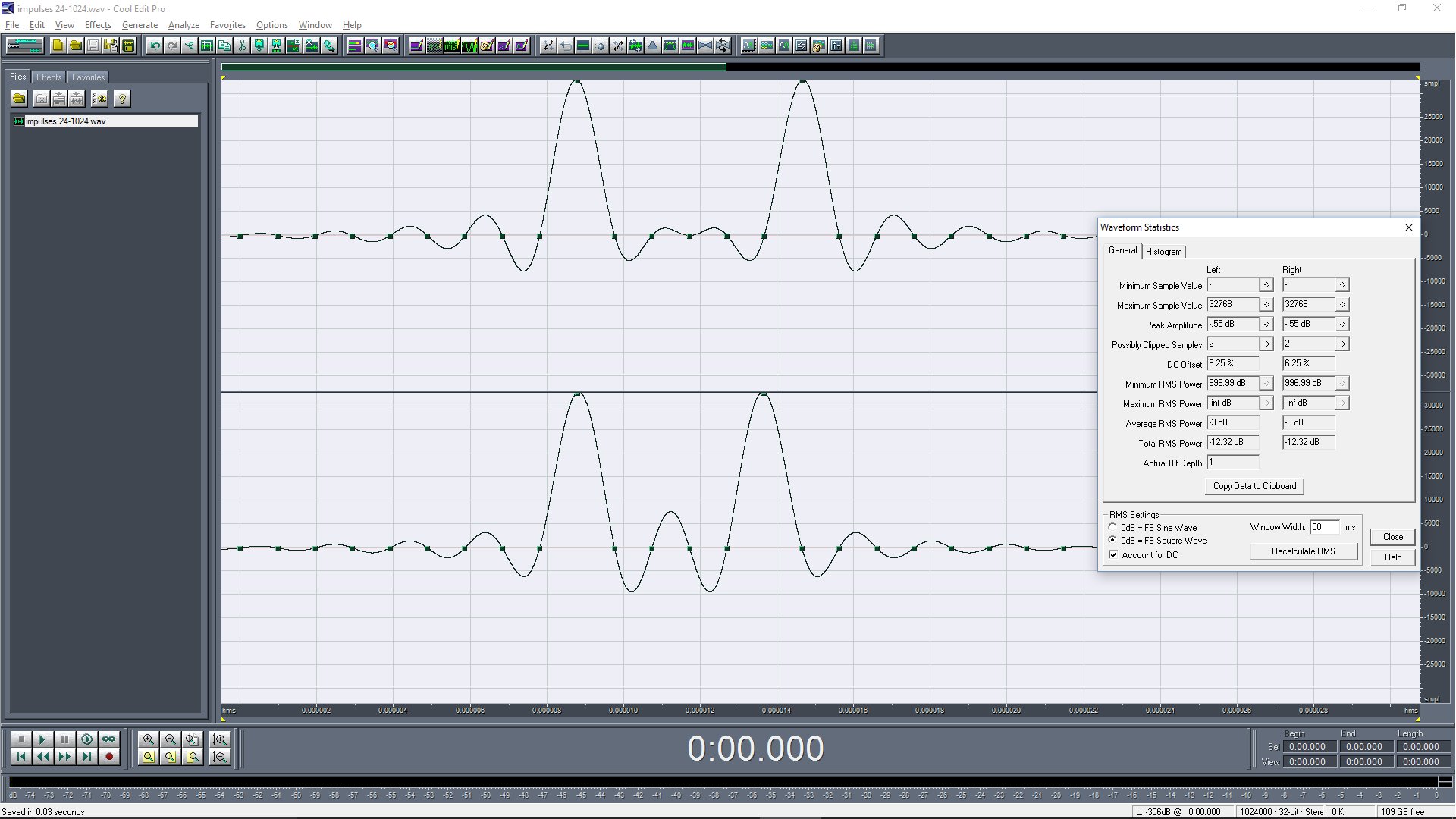
Task: Click Close button in Waveform Statistics
Action: coord(1392,537)
